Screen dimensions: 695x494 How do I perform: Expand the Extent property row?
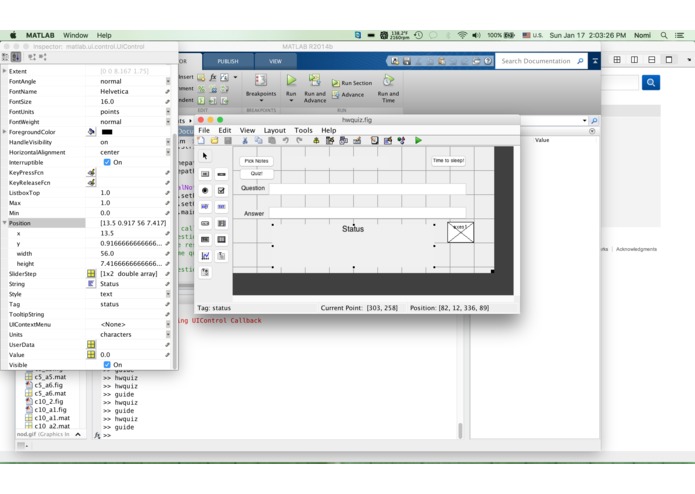coord(4,71)
